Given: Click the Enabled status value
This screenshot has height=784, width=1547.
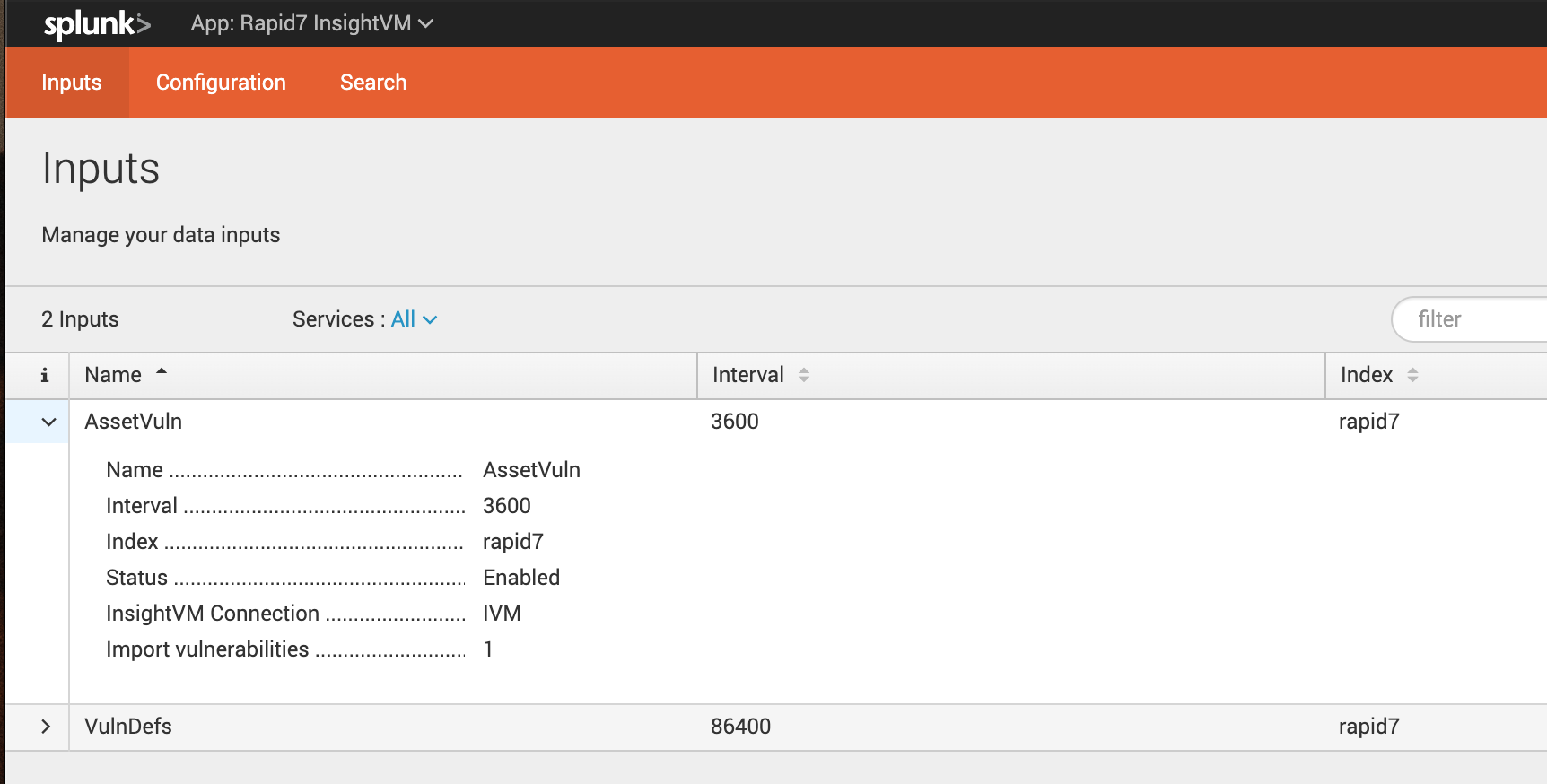Looking at the screenshot, I should point(521,578).
